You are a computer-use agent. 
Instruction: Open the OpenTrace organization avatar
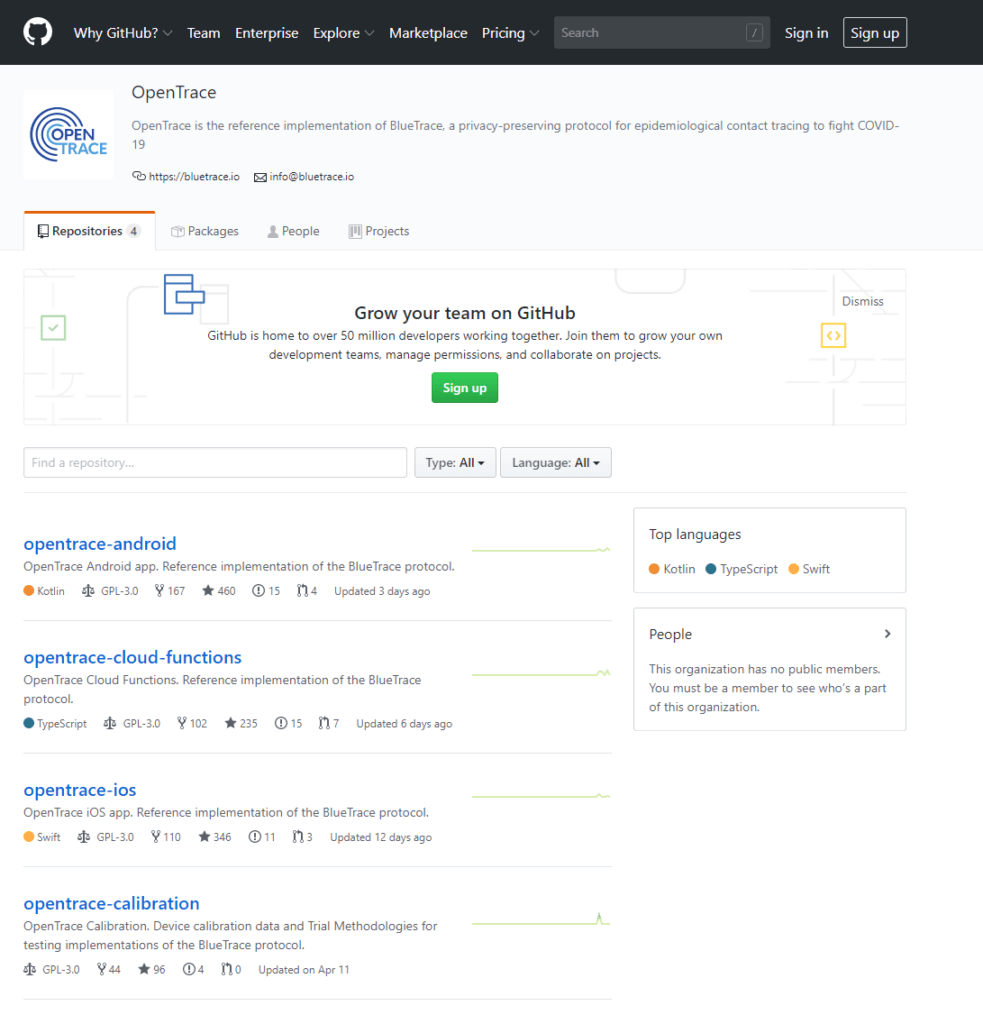coord(69,135)
